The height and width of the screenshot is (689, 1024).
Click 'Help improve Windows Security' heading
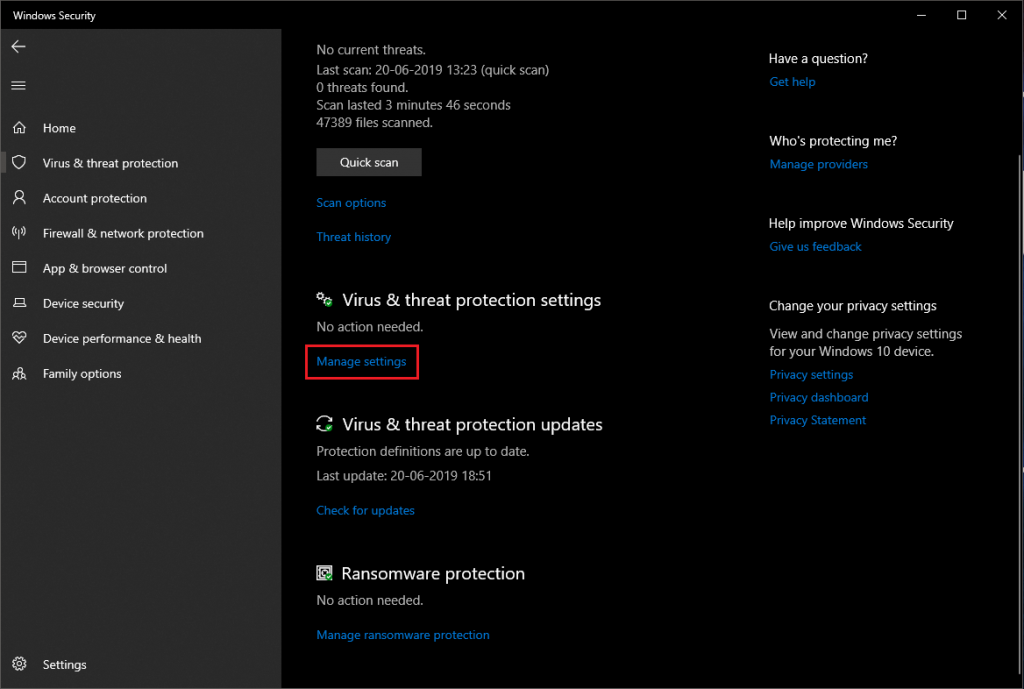pos(861,223)
